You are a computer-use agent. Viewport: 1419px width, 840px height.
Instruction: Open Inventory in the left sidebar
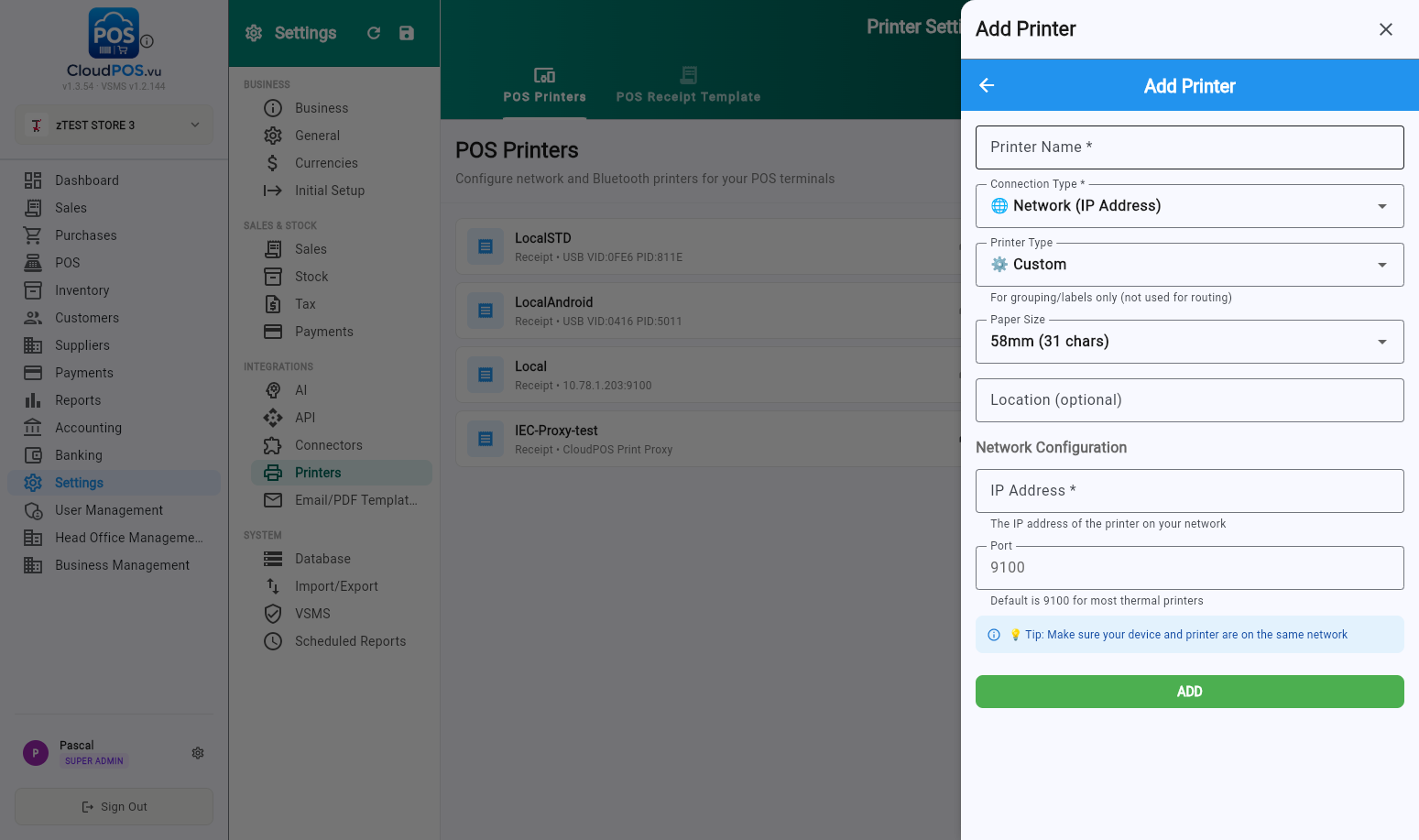pos(114,290)
